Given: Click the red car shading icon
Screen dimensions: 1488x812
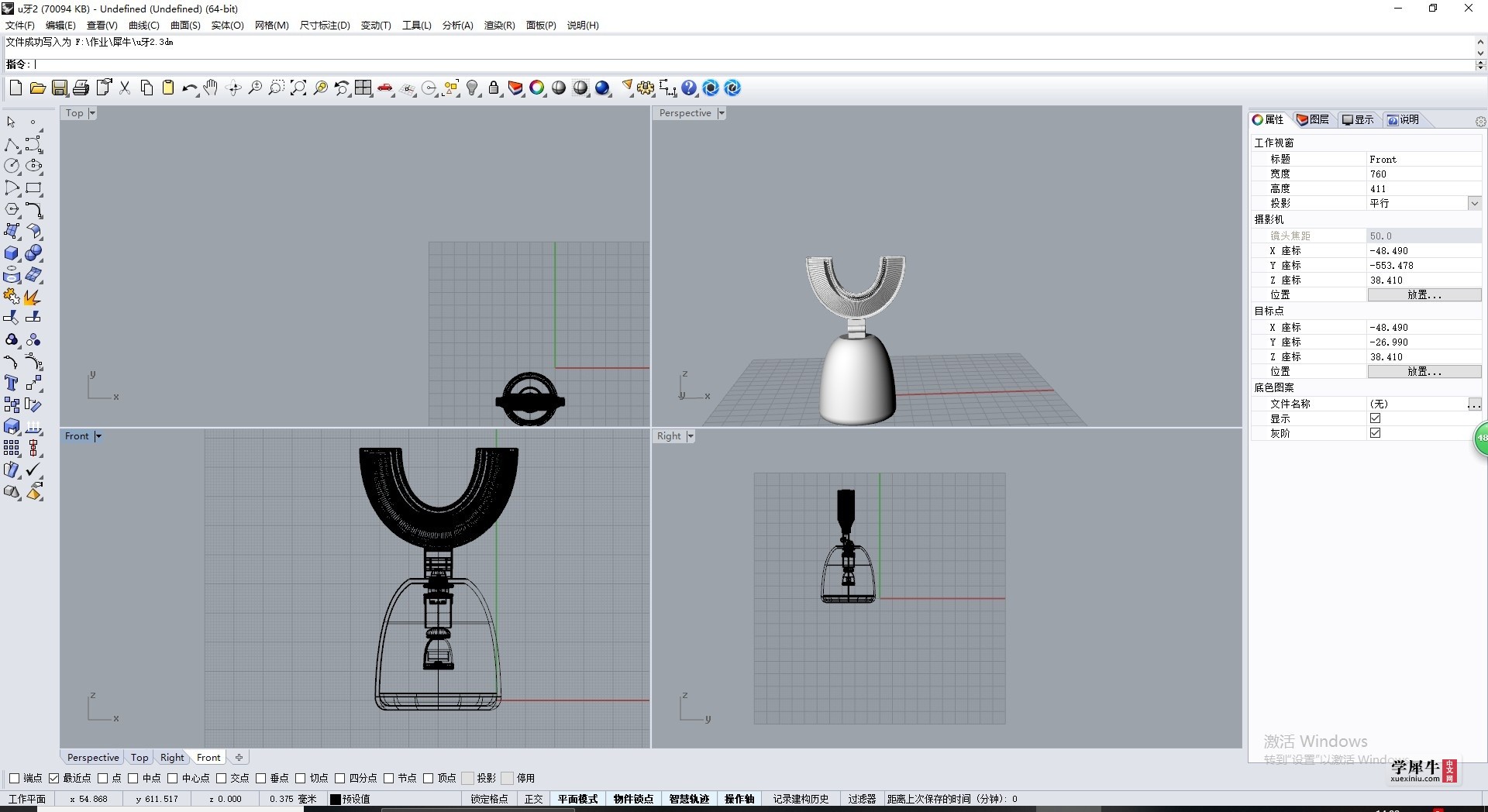Looking at the screenshot, I should [x=385, y=88].
